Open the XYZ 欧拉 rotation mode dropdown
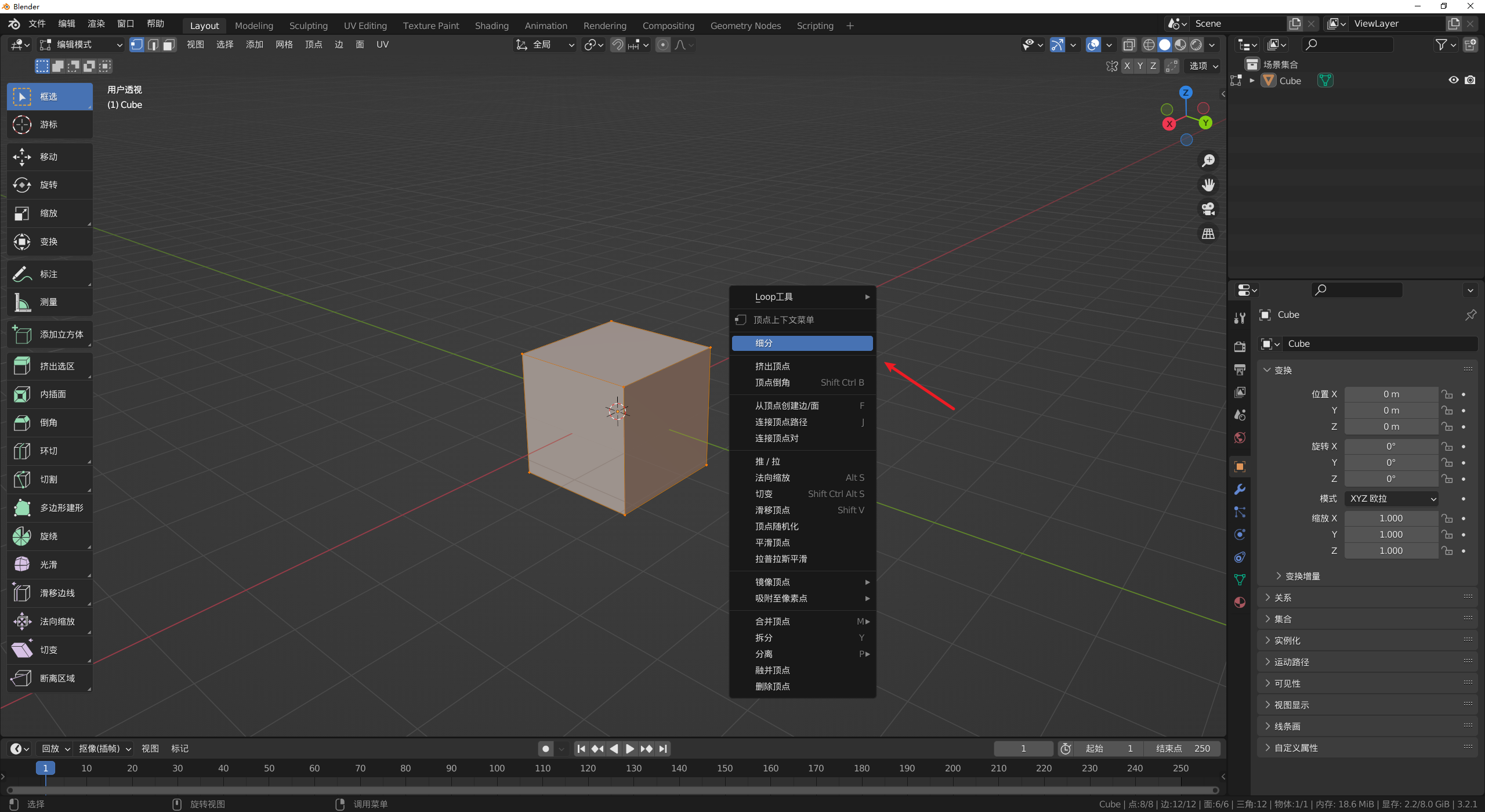Image resolution: width=1485 pixels, height=812 pixels. (1392, 498)
